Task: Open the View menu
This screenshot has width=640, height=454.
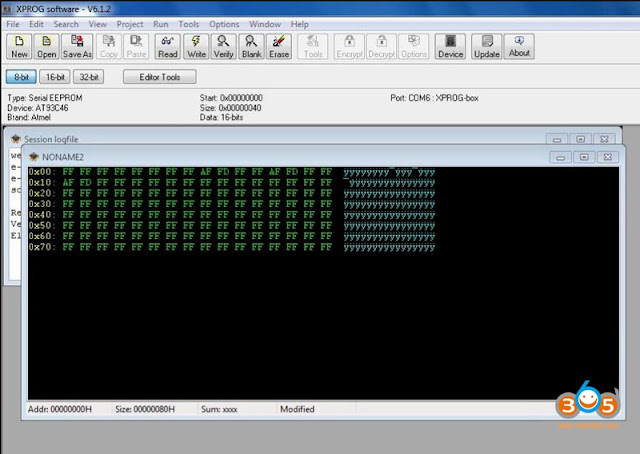Action: click(x=98, y=24)
